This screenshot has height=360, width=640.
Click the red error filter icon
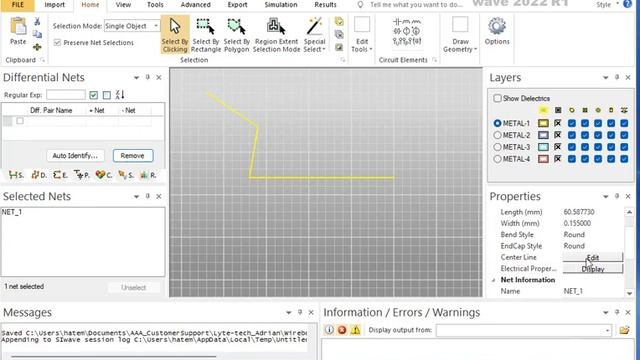(x=342, y=330)
